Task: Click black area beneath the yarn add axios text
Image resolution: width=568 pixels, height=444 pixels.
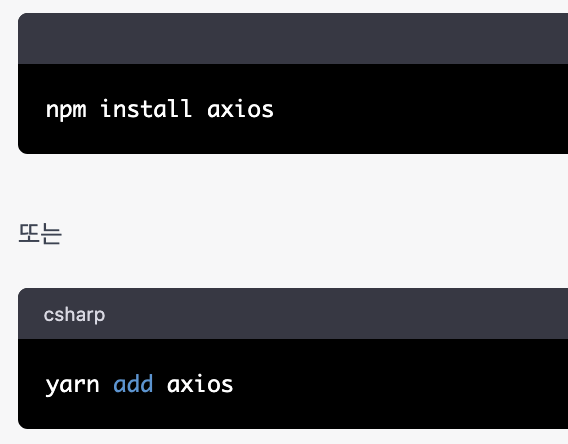Action: click(x=139, y=414)
